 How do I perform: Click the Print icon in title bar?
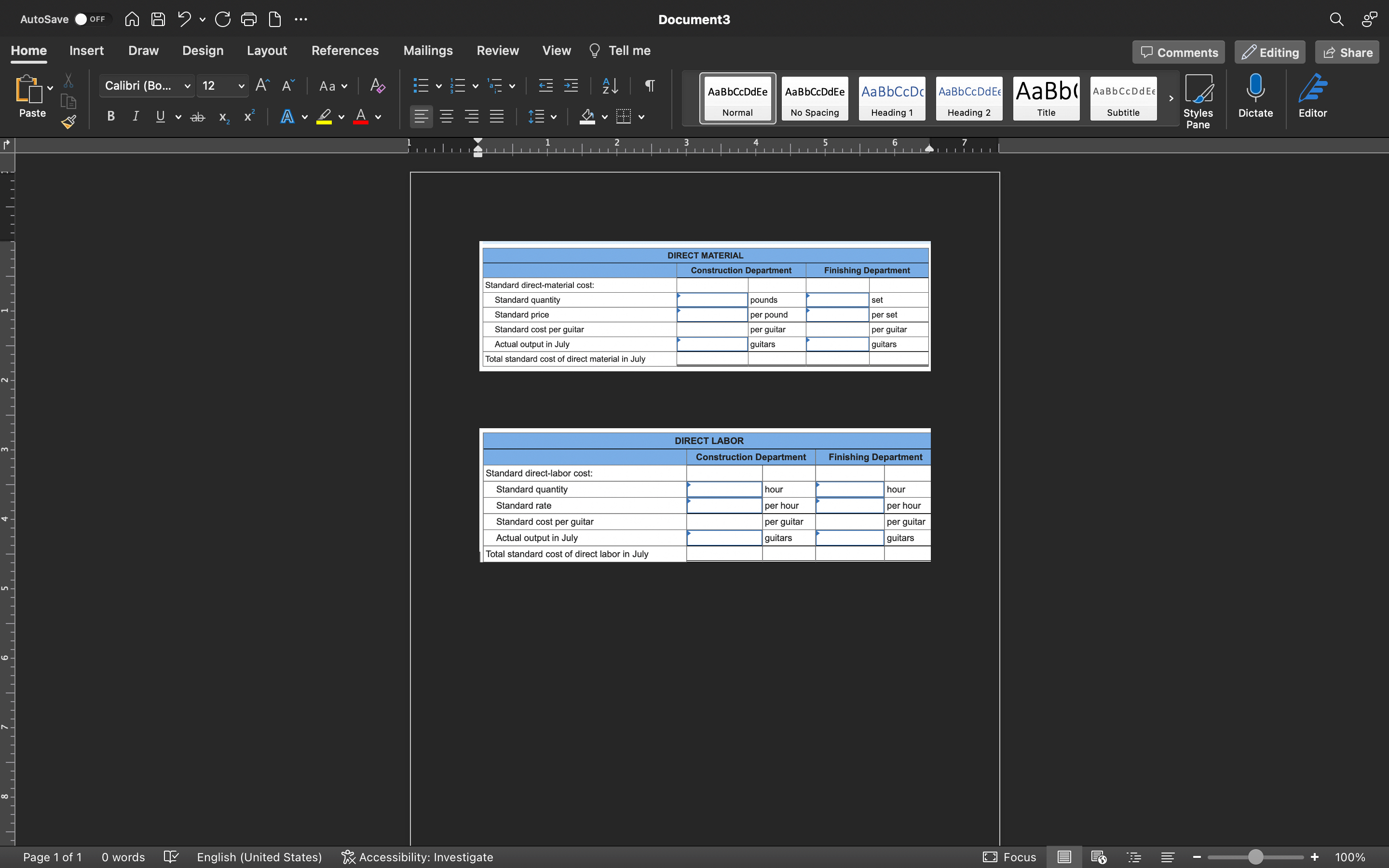tap(248, 19)
